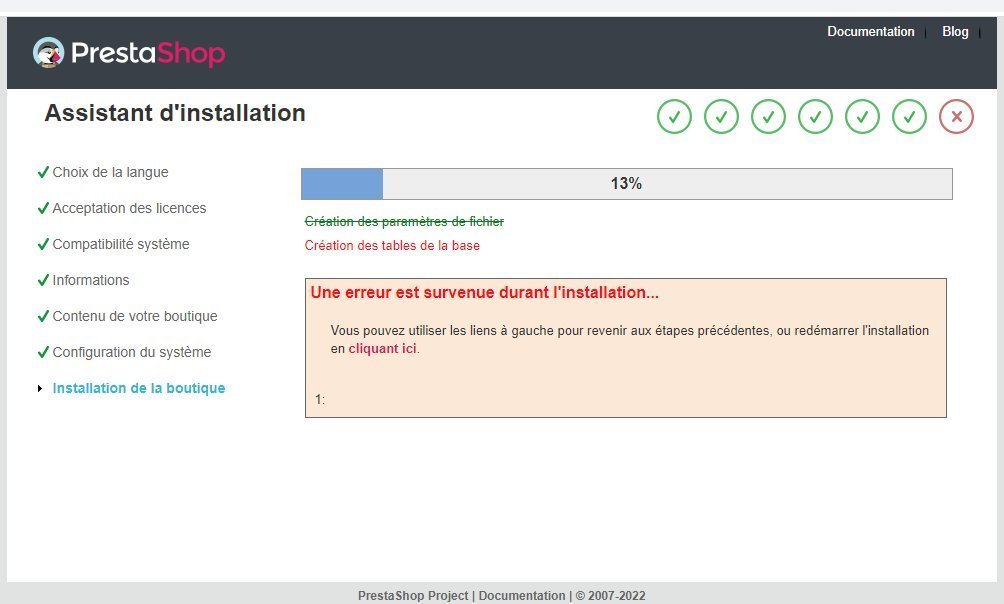Select Installation de la boutique step
This screenshot has height=604, width=1004.
pyautogui.click(x=139, y=388)
